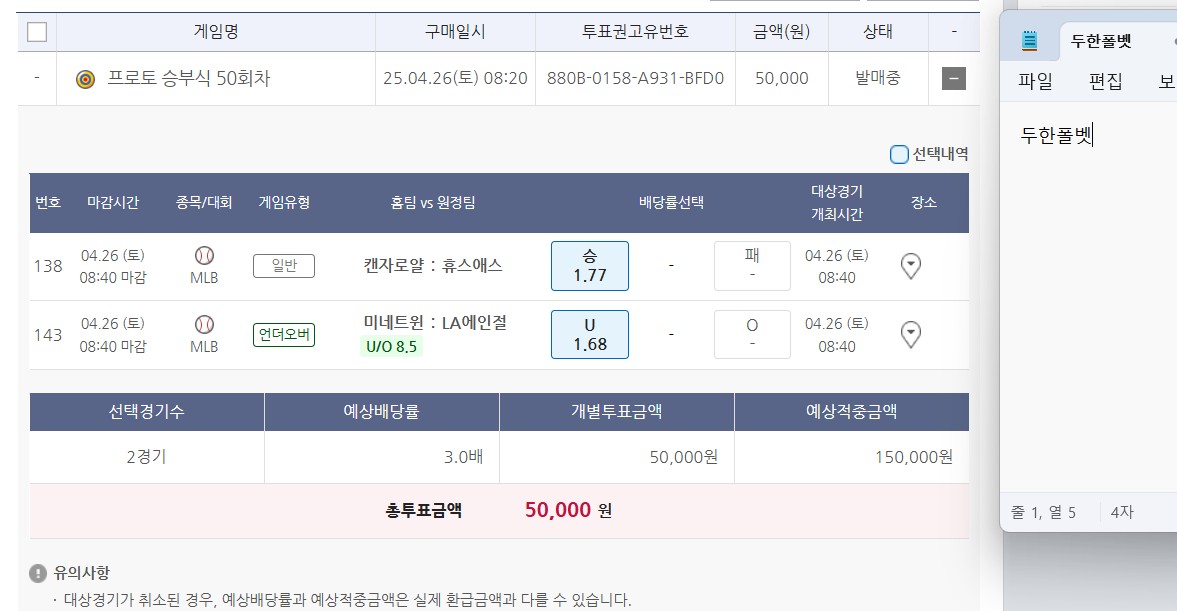Switch to the 두한폴벳 Notepad tab
Image resolution: width=1177 pixels, height=611 pixels.
tap(1101, 42)
